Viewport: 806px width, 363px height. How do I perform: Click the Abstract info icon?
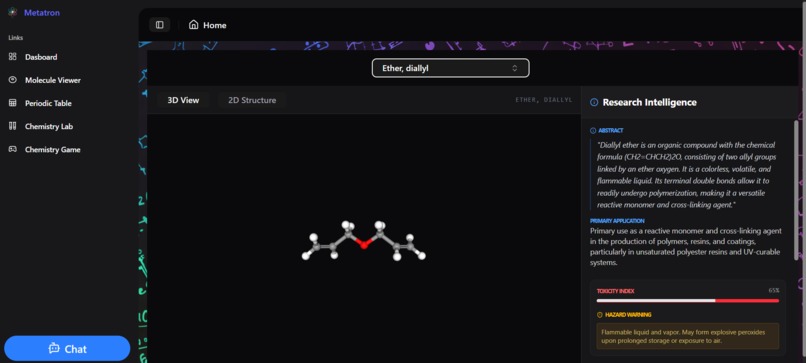pyautogui.click(x=593, y=131)
